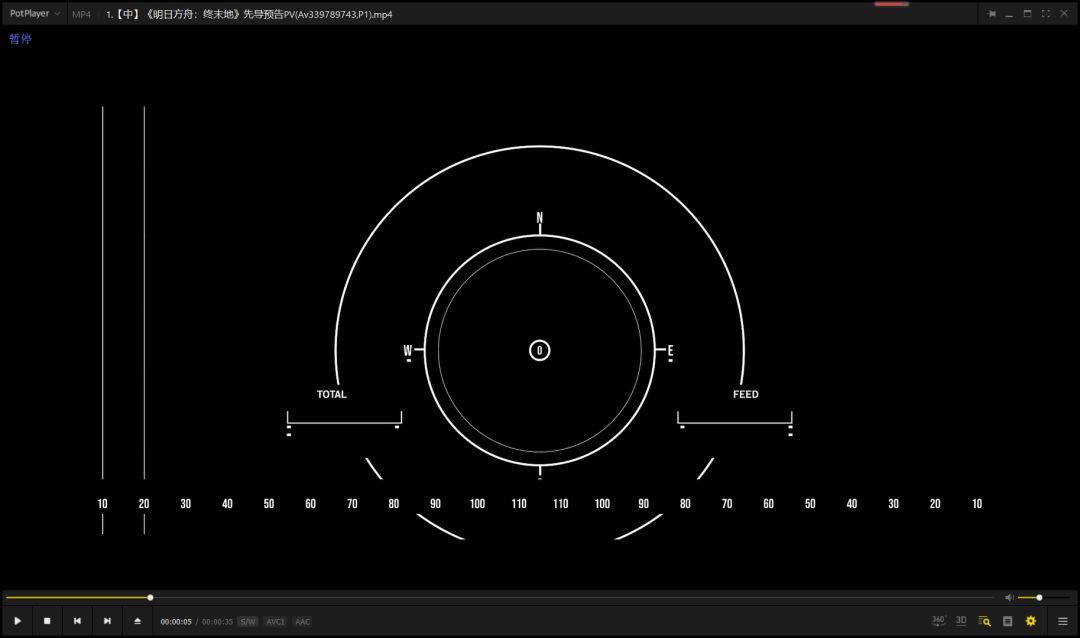Viewport: 1080px width, 638px height.
Task: Open the hamburger menu
Action: tap(1062, 621)
